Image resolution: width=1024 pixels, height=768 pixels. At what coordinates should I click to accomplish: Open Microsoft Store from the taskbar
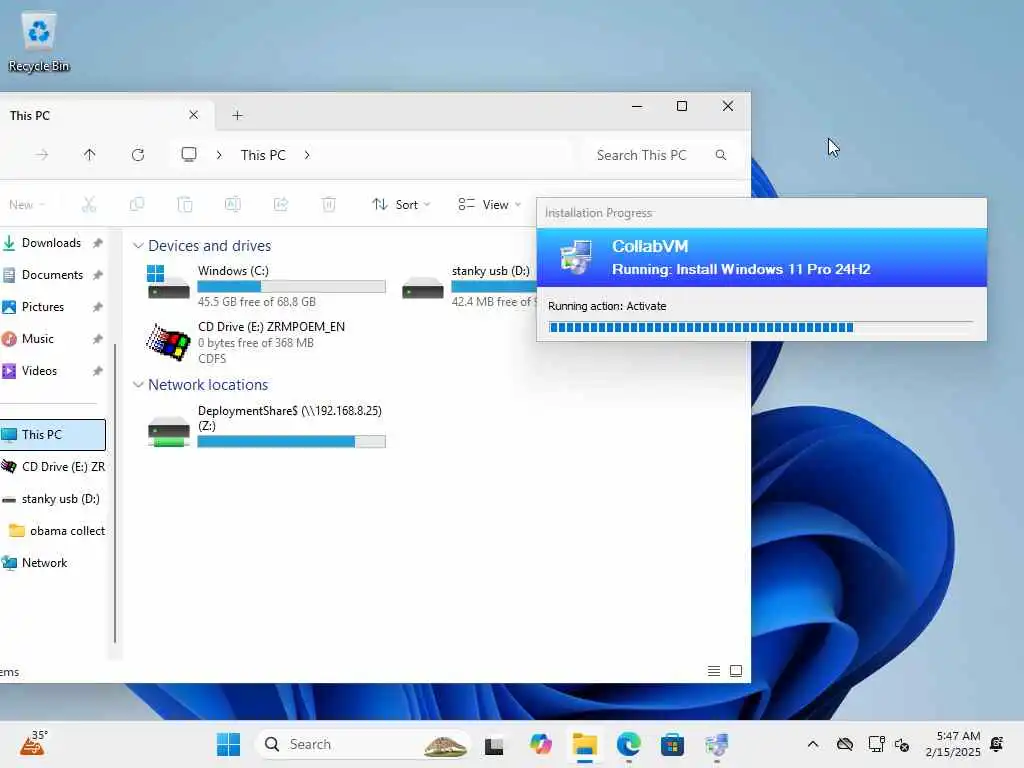(672, 744)
